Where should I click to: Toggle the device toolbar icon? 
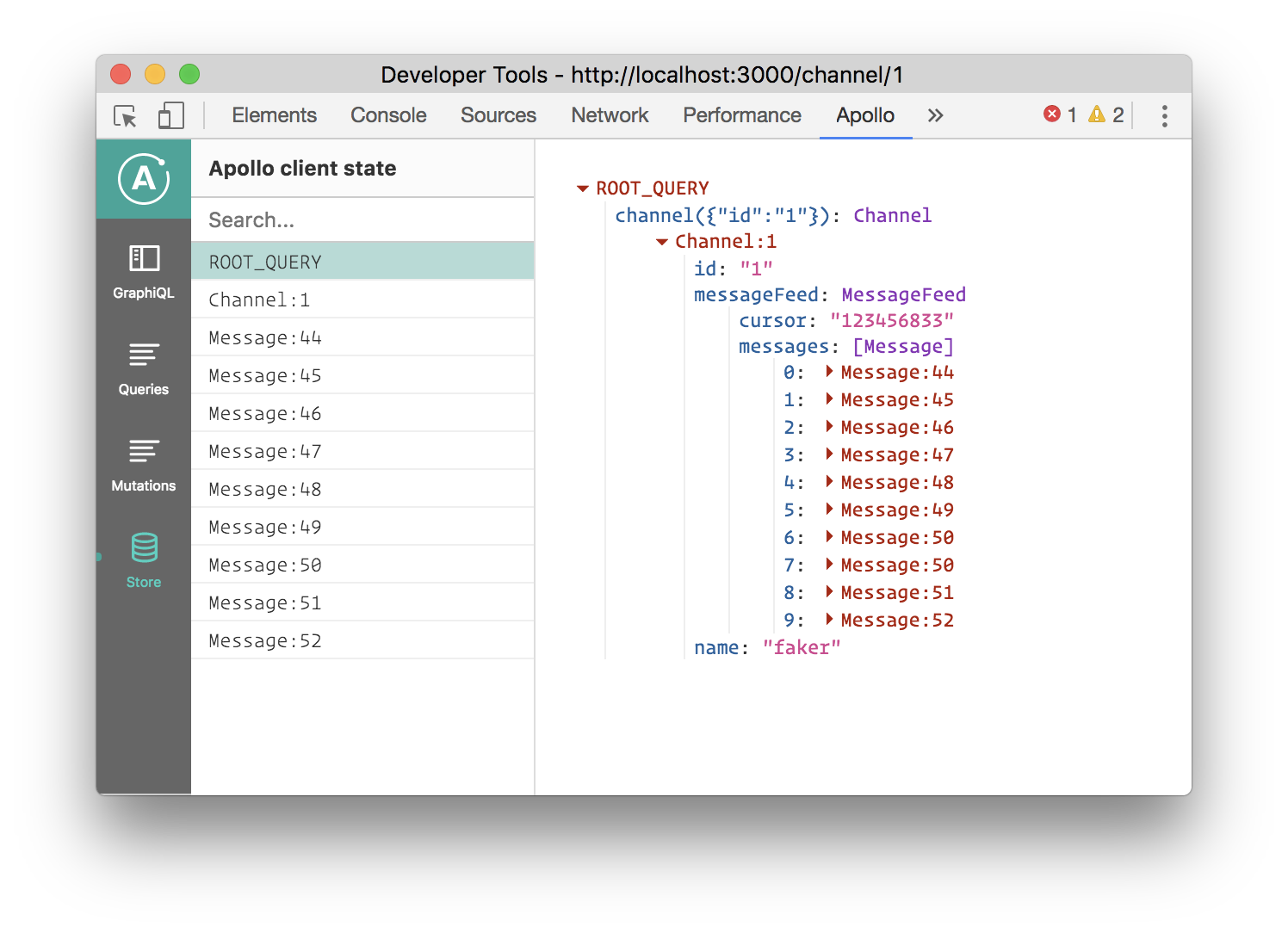(171, 116)
